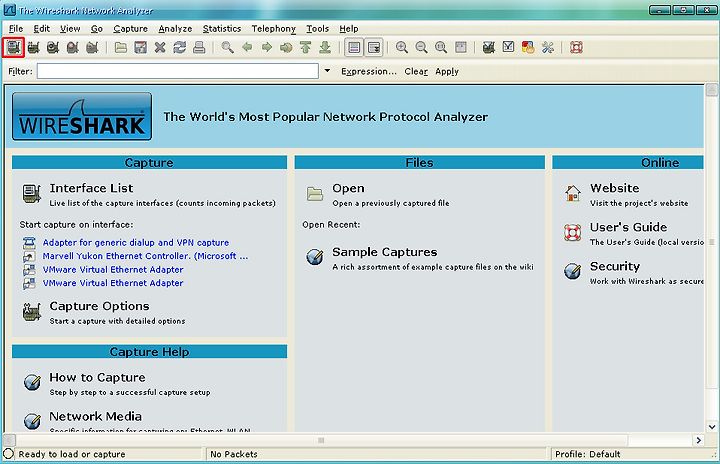Reload the capture file toolbar icon
720x464 pixels.
(180, 47)
